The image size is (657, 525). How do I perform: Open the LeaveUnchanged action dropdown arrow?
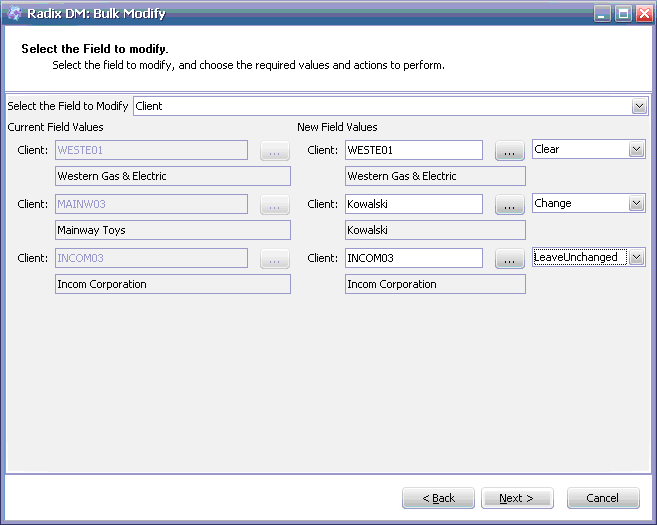[x=636, y=257]
